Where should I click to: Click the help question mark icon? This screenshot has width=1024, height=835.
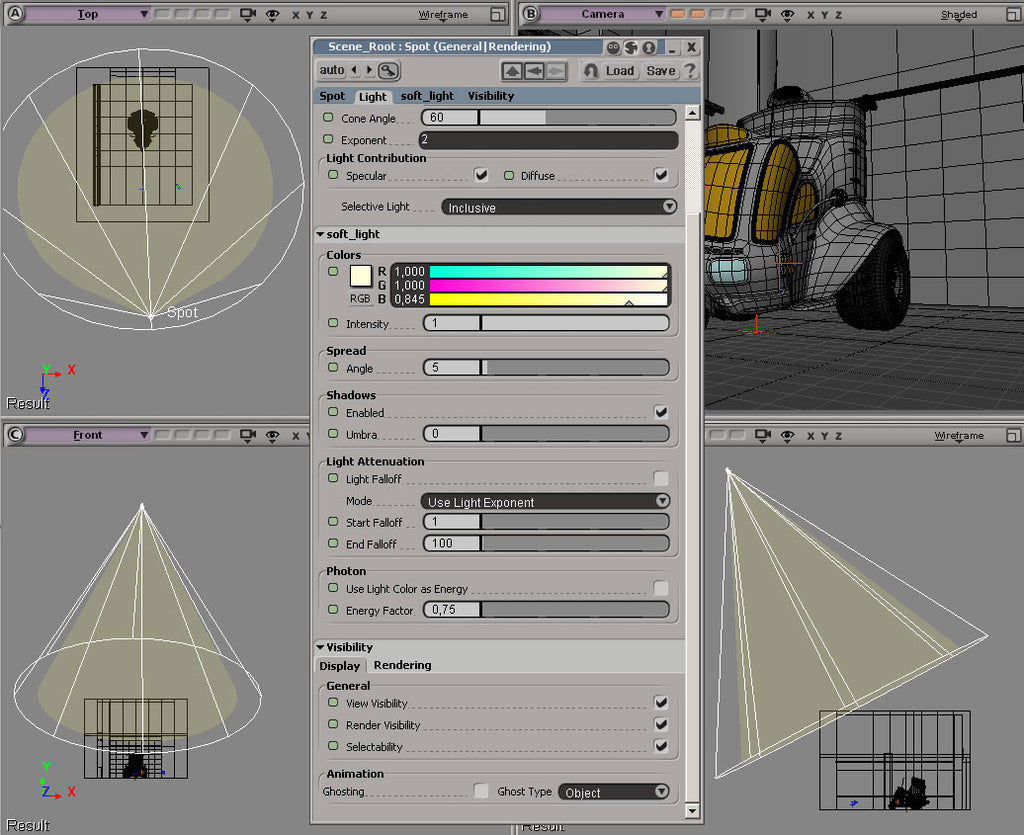[x=691, y=71]
